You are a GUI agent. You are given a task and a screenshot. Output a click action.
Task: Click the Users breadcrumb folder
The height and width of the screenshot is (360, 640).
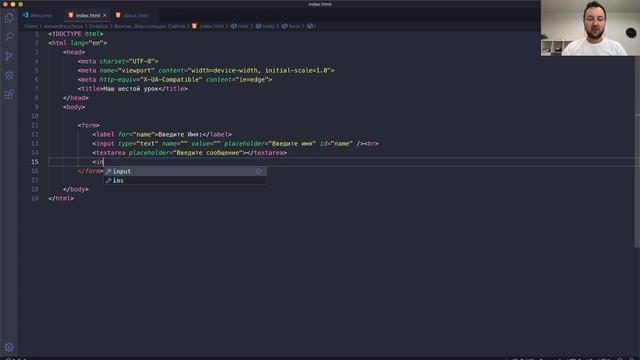pyautogui.click(x=31, y=26)
